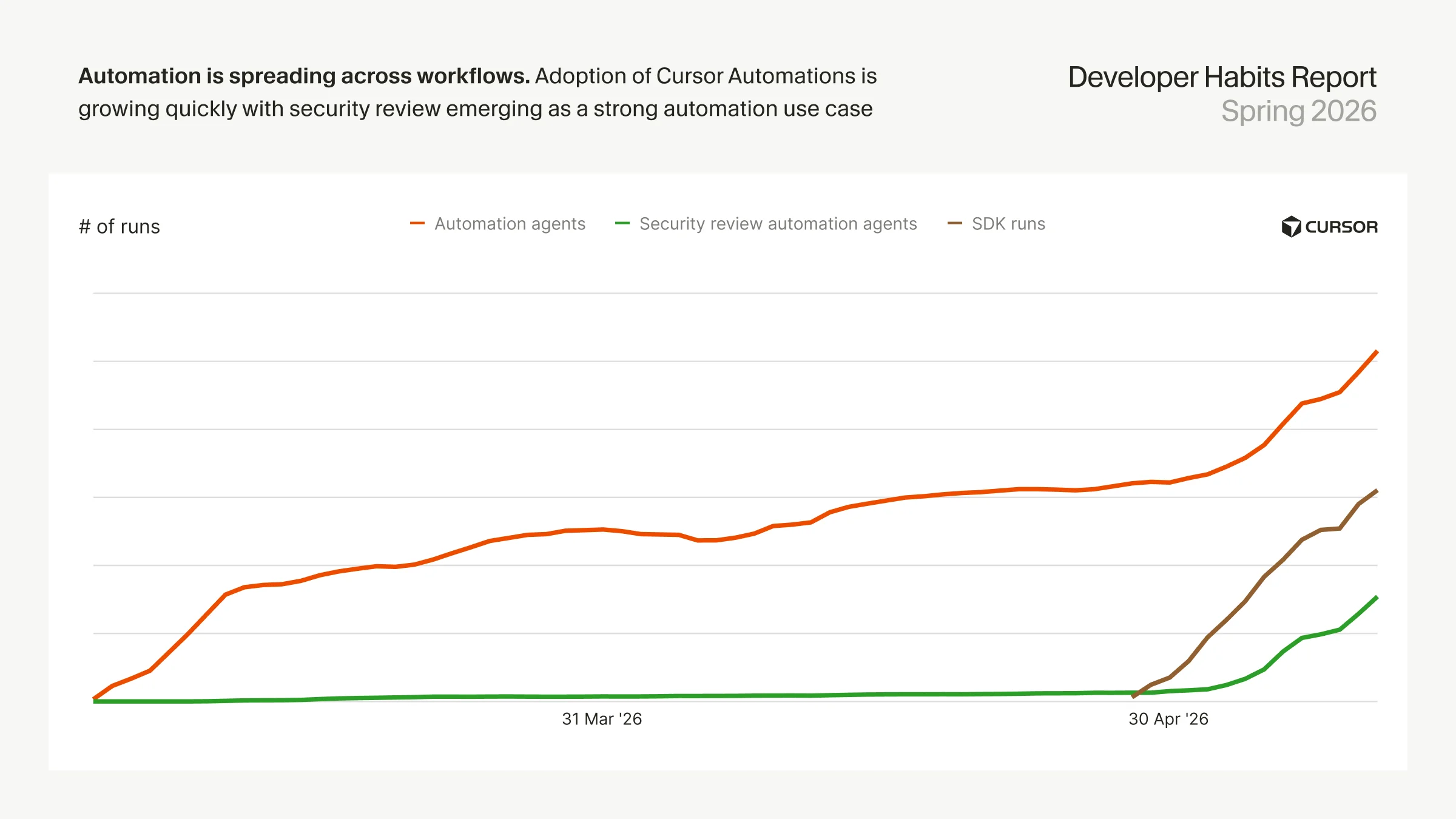Click the 'Spring 2026' subtitle
This screenshot has height=819, width=1456.
pos(1299,111)
